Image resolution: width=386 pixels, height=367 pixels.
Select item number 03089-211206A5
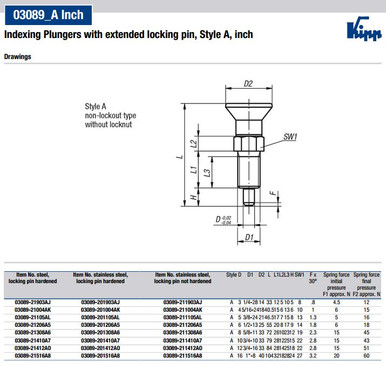click(x=183, y=325)
